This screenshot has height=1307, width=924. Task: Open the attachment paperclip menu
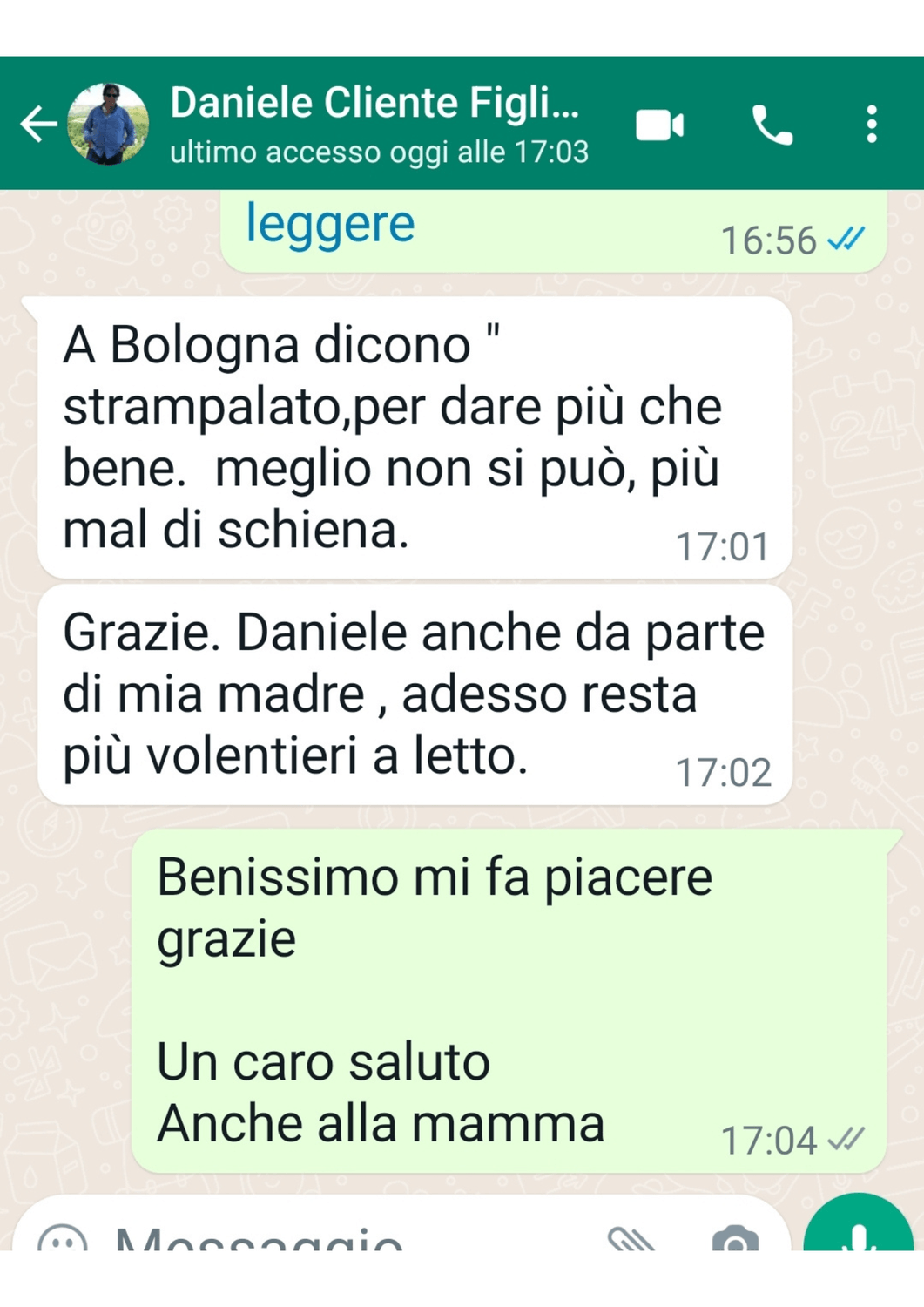[631, 1237]
